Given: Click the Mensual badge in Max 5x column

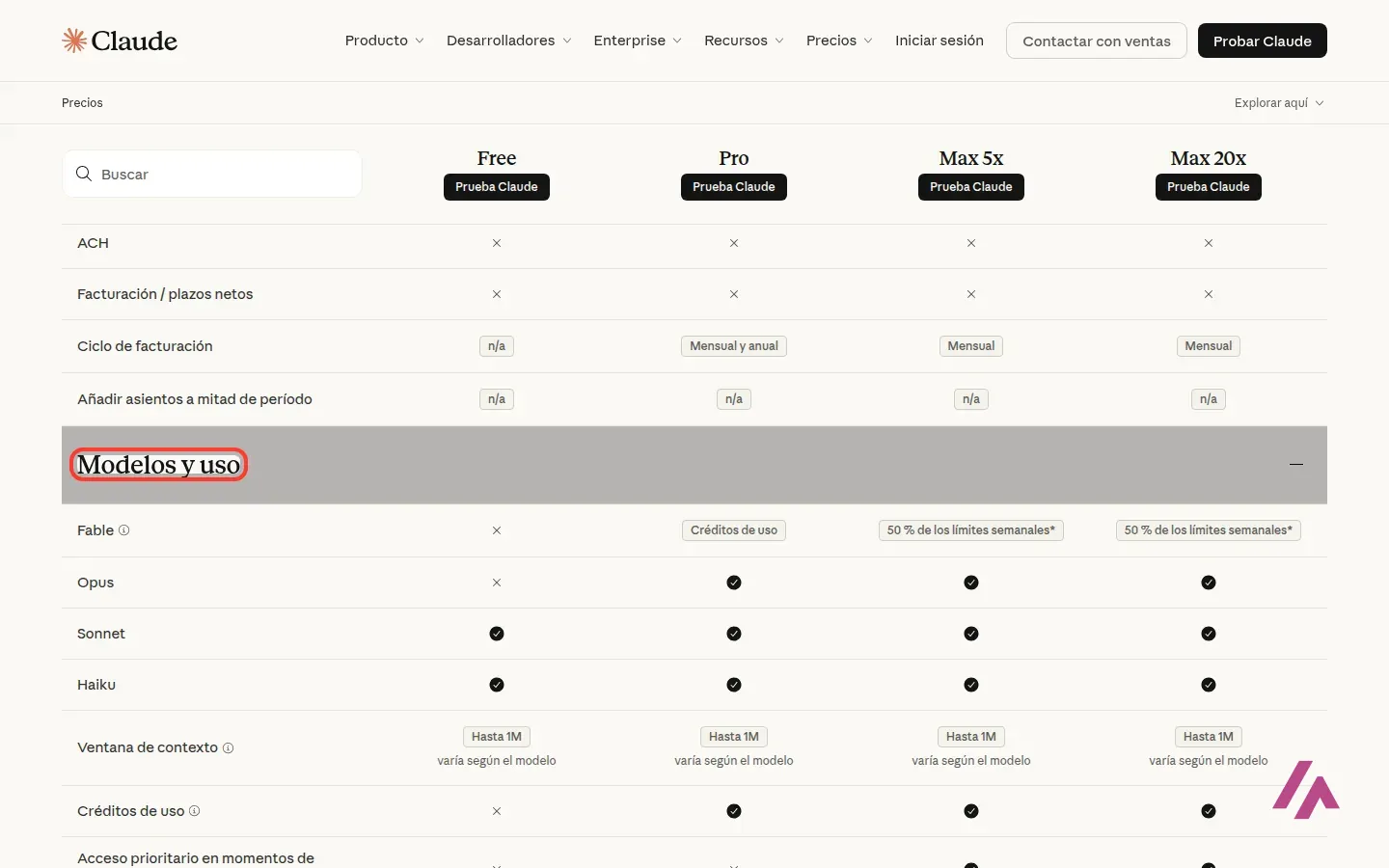Looking at the screenshot, I should pyautogui.click(x=971, y=346).
